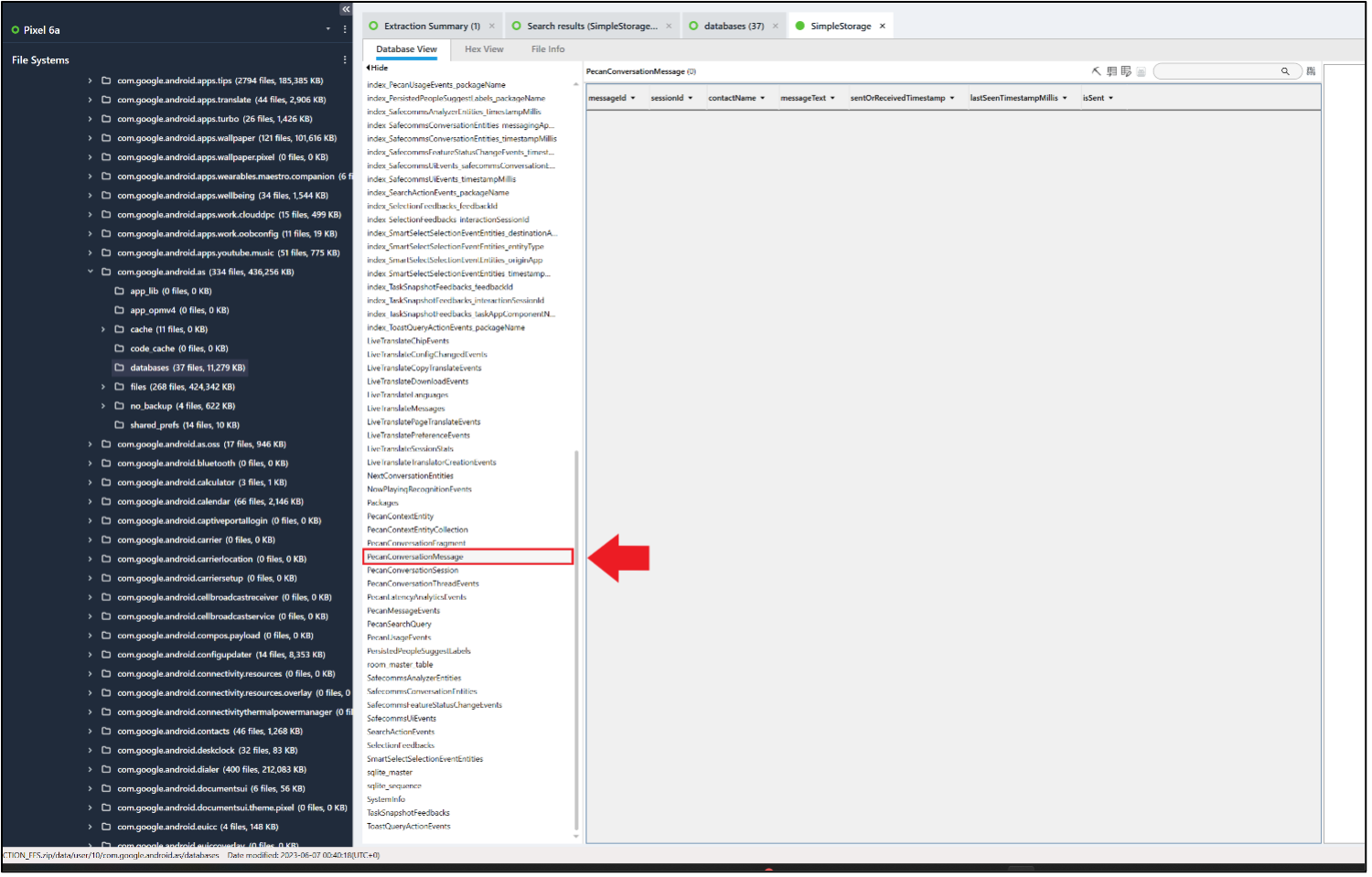Hide the database table list
Image resolution: width=1372 pixels, height=877 pixels.
(x=377, y=68)
